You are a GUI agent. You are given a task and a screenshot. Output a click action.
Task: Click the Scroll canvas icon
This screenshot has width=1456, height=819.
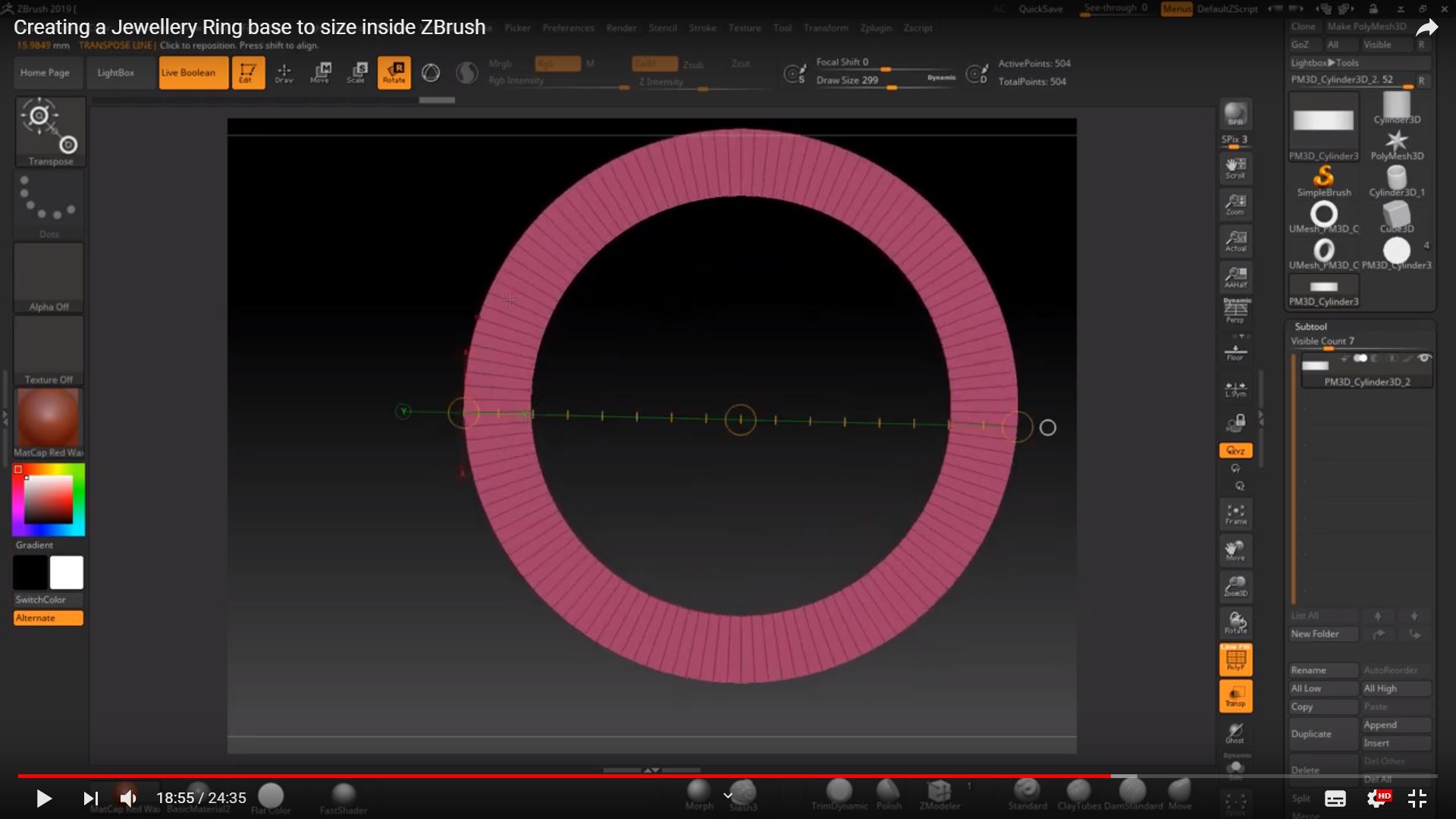(x=1235, y=168)
